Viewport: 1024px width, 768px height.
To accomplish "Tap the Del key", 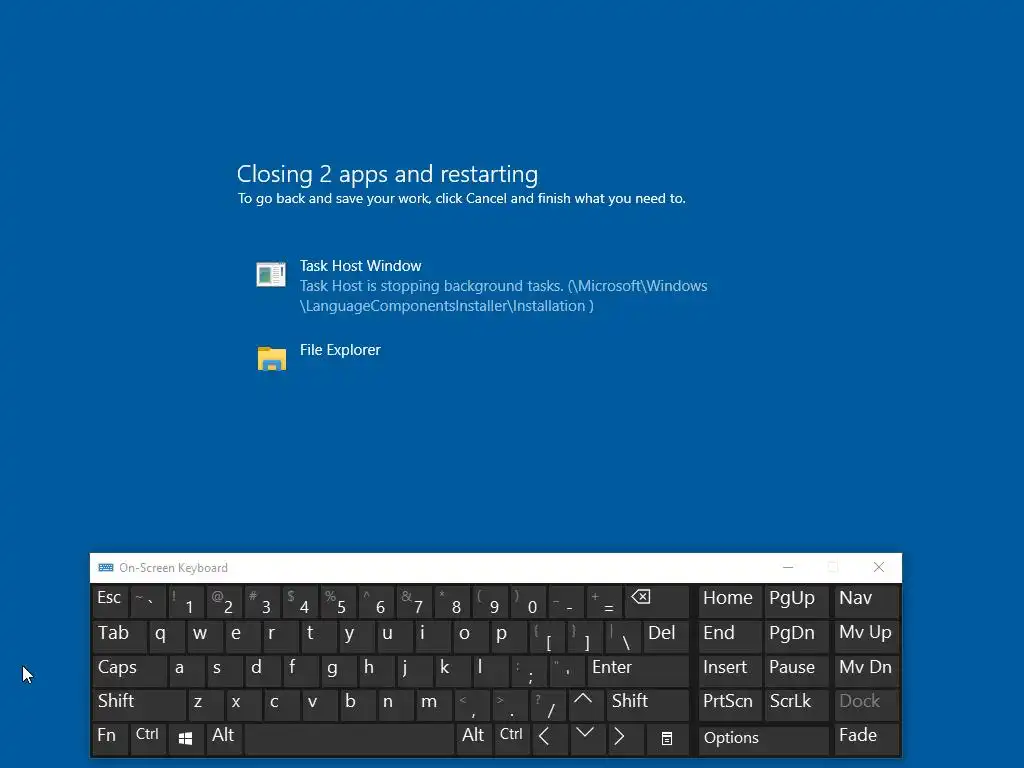I will coord(666,635).
